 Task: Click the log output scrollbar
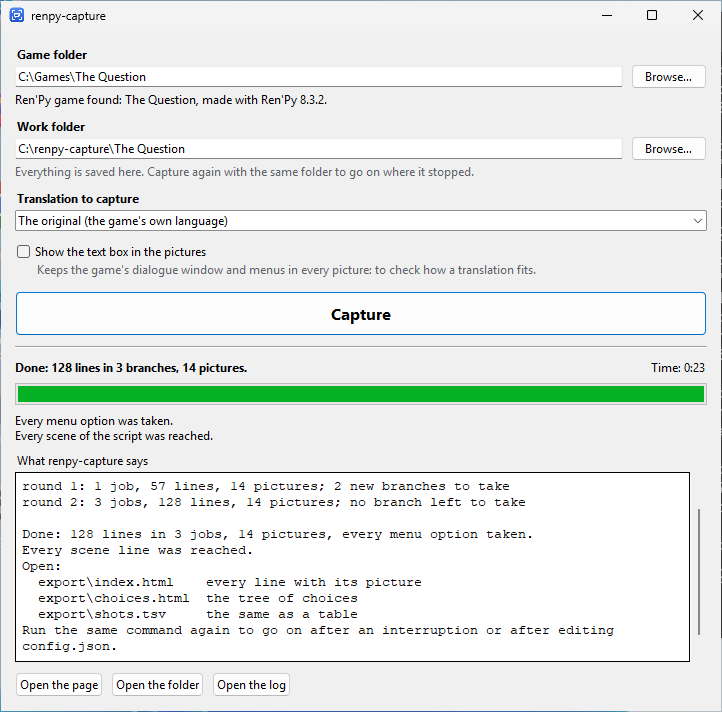[x=699, y=572]
